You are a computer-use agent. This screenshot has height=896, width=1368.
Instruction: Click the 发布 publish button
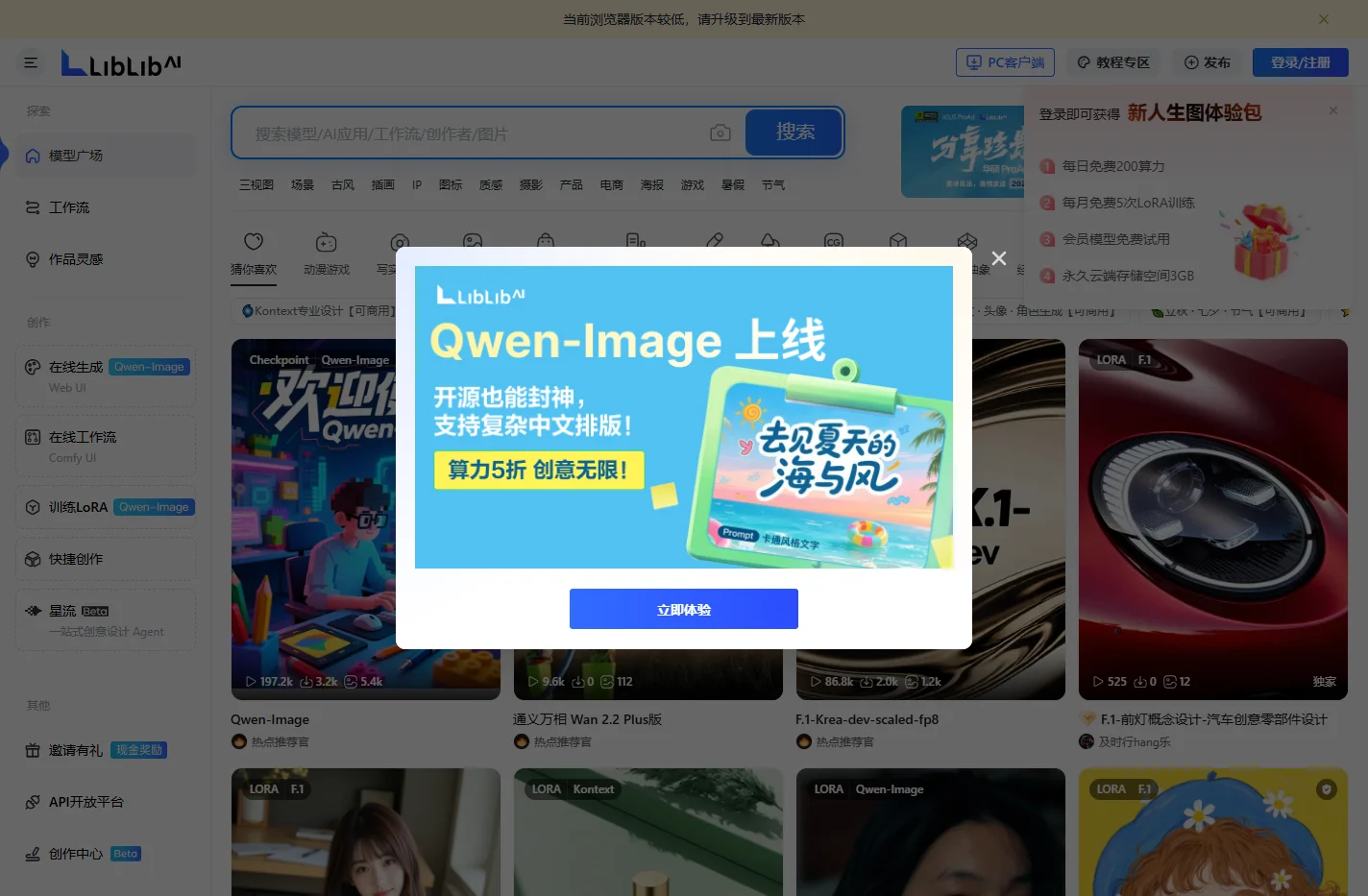click(x=1208, y=62)
